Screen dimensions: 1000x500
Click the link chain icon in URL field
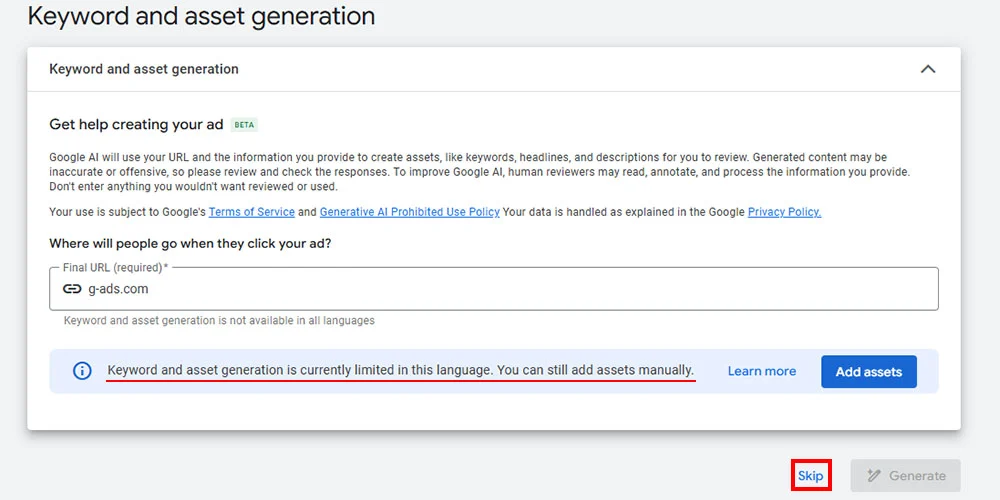click(72, 289)
